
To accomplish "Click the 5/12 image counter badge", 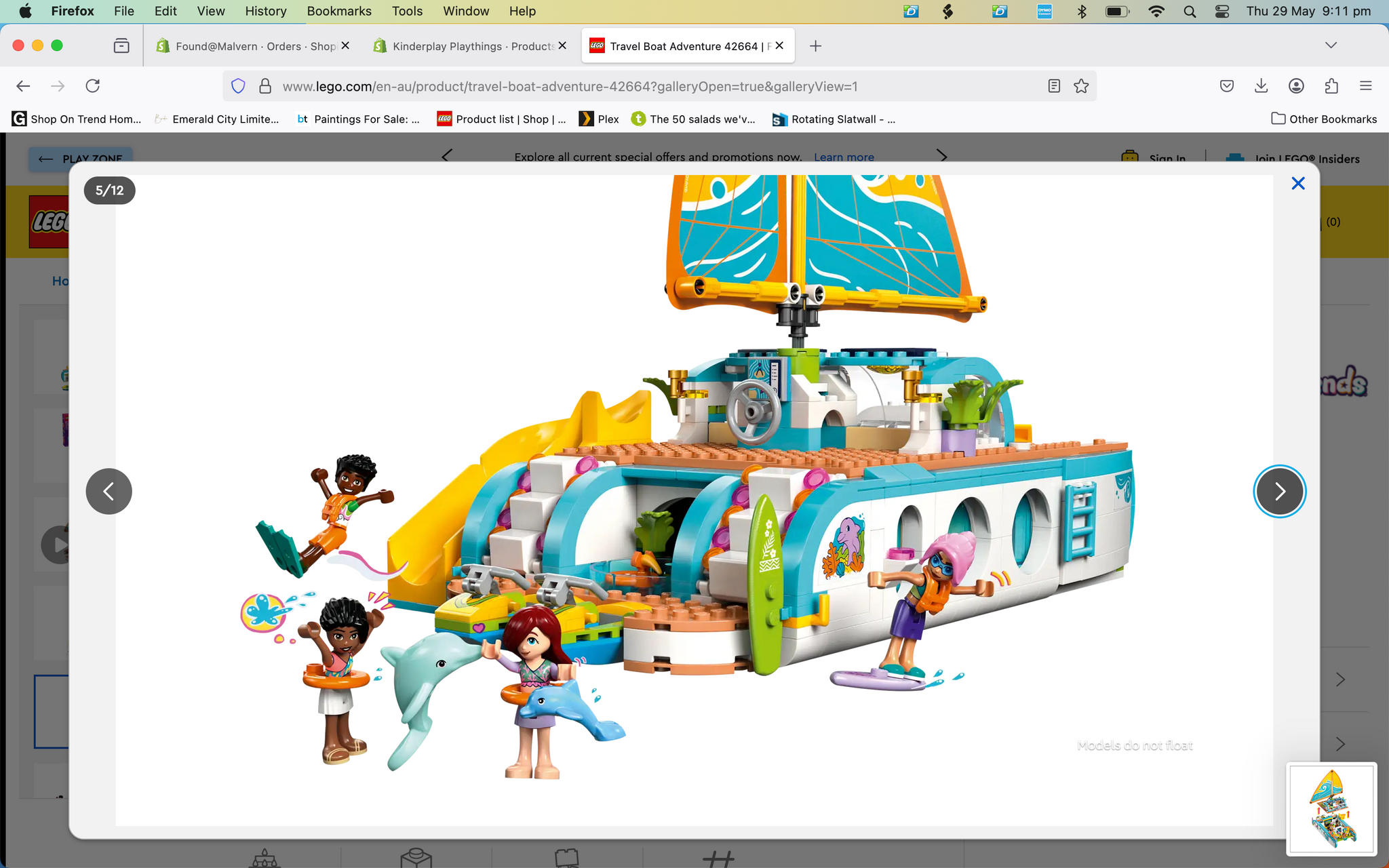I will coord(109,191).
